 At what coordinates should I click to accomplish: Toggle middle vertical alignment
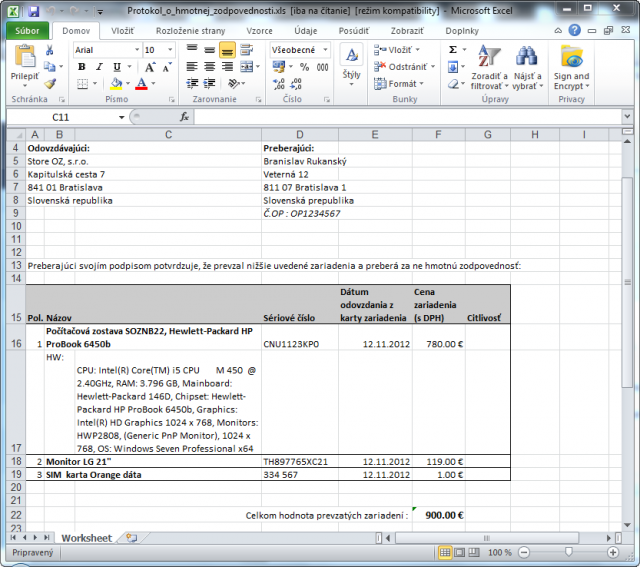(x=209, y=50)
